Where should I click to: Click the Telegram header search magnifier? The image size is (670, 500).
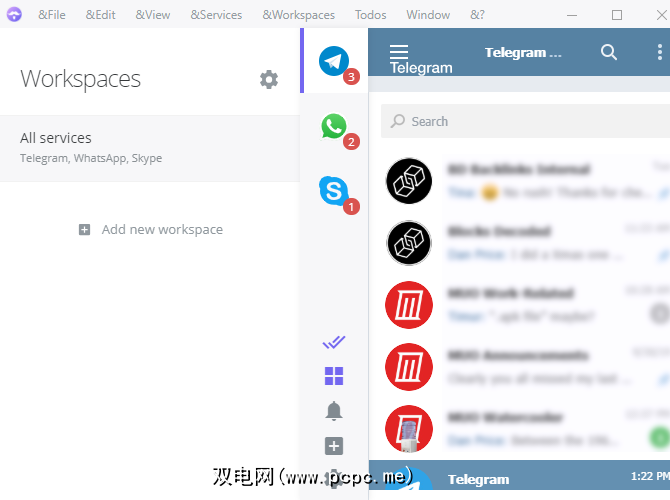tap(608, 52)
